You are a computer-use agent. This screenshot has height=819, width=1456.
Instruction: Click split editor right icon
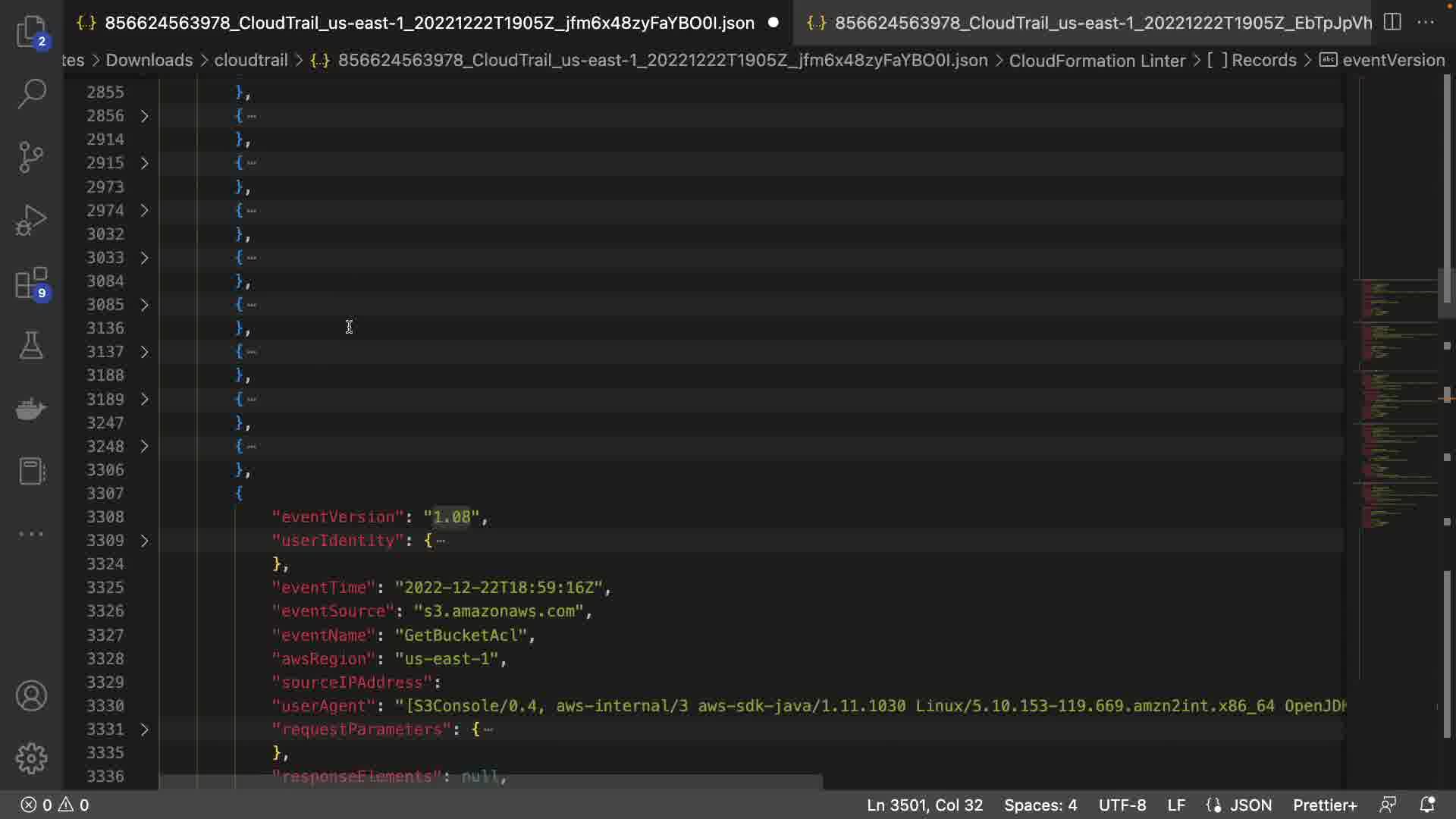tap(1392, 22)
